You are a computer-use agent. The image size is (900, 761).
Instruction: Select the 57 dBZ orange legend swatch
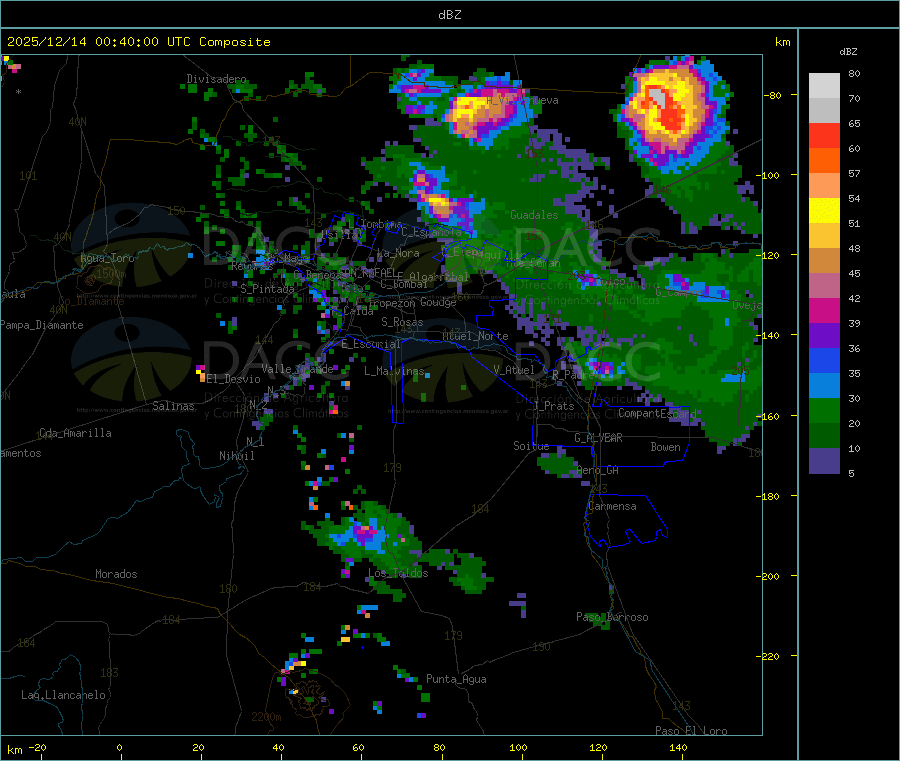(824, 161)
